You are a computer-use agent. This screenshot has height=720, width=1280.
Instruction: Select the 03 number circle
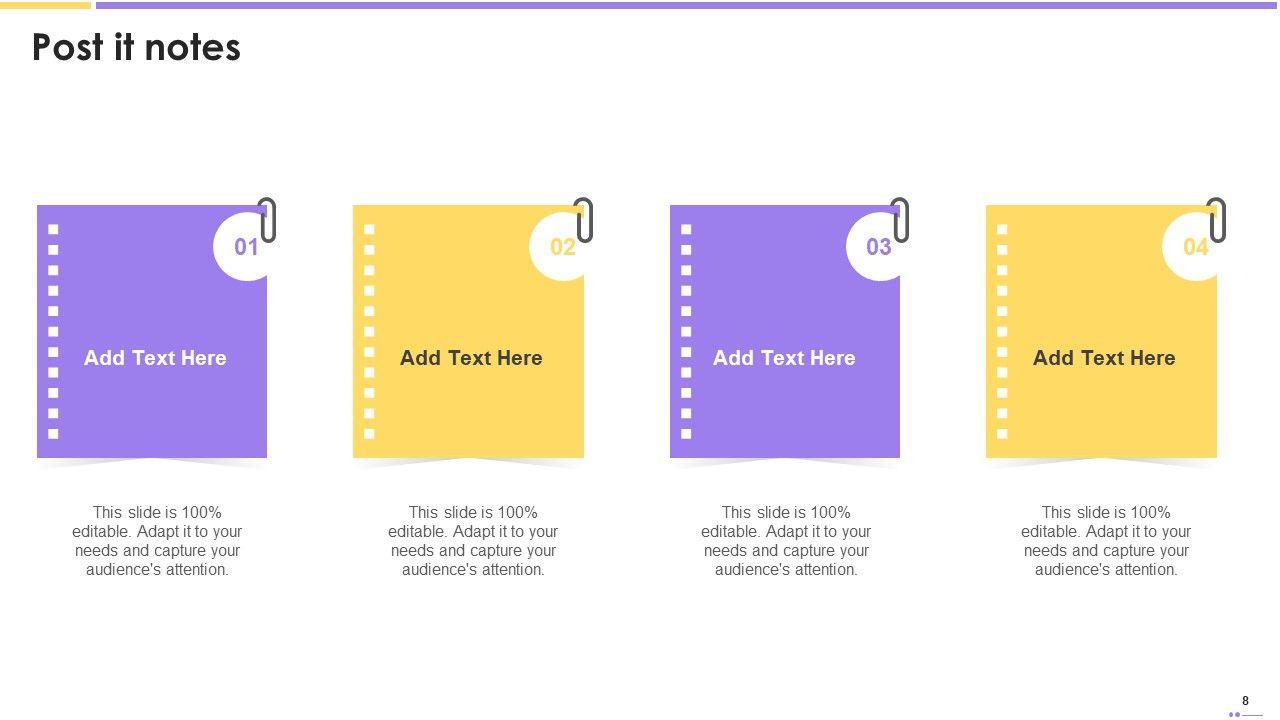[876, 247]
